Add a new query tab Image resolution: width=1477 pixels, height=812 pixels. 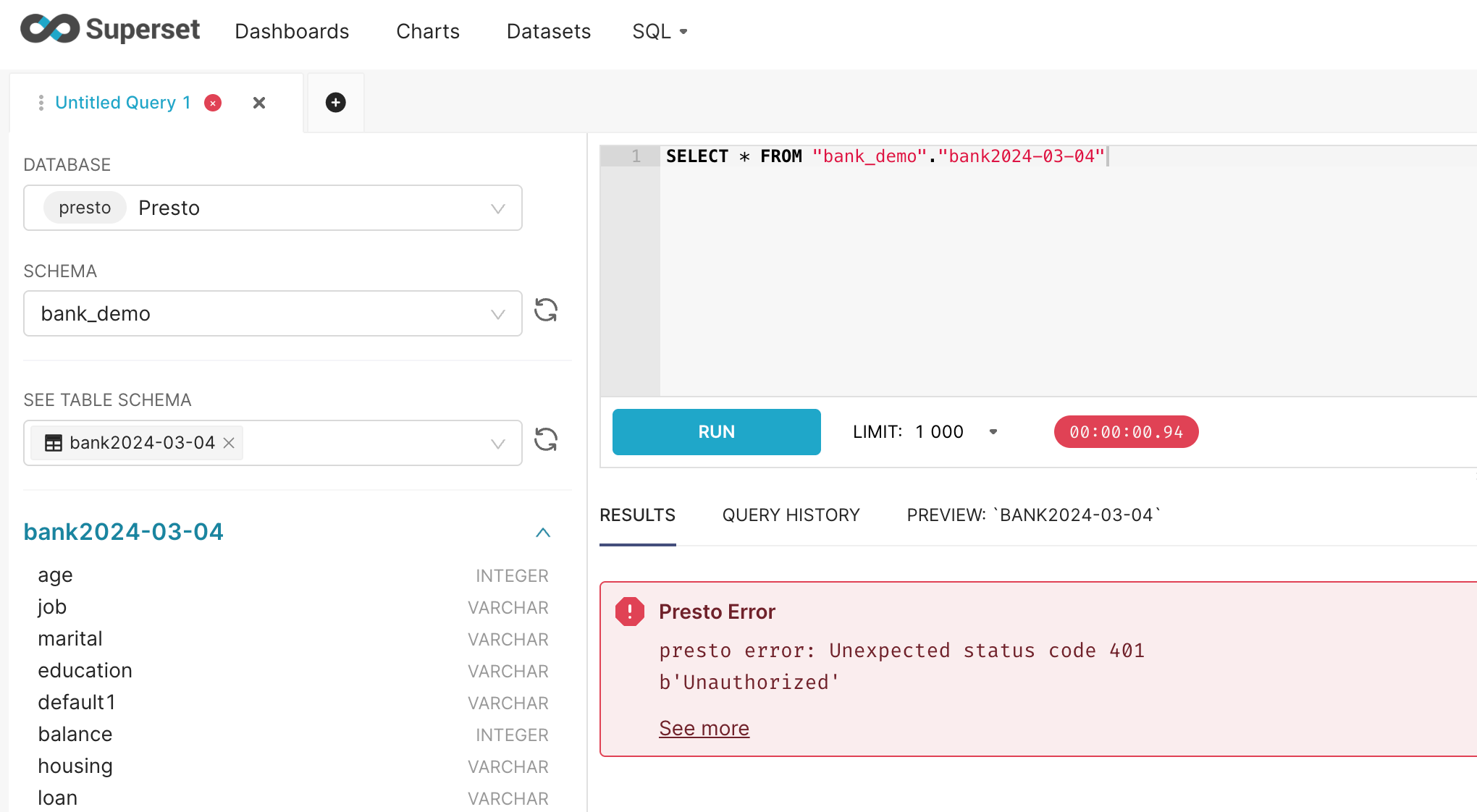click(335, 103)
